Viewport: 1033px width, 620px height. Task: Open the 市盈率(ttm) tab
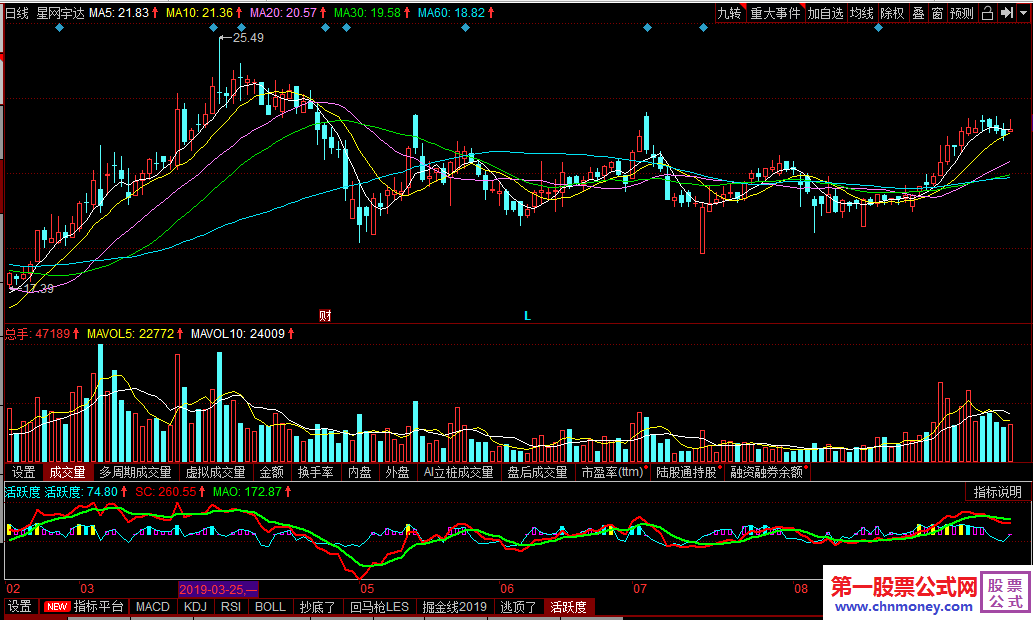point(613,472)
